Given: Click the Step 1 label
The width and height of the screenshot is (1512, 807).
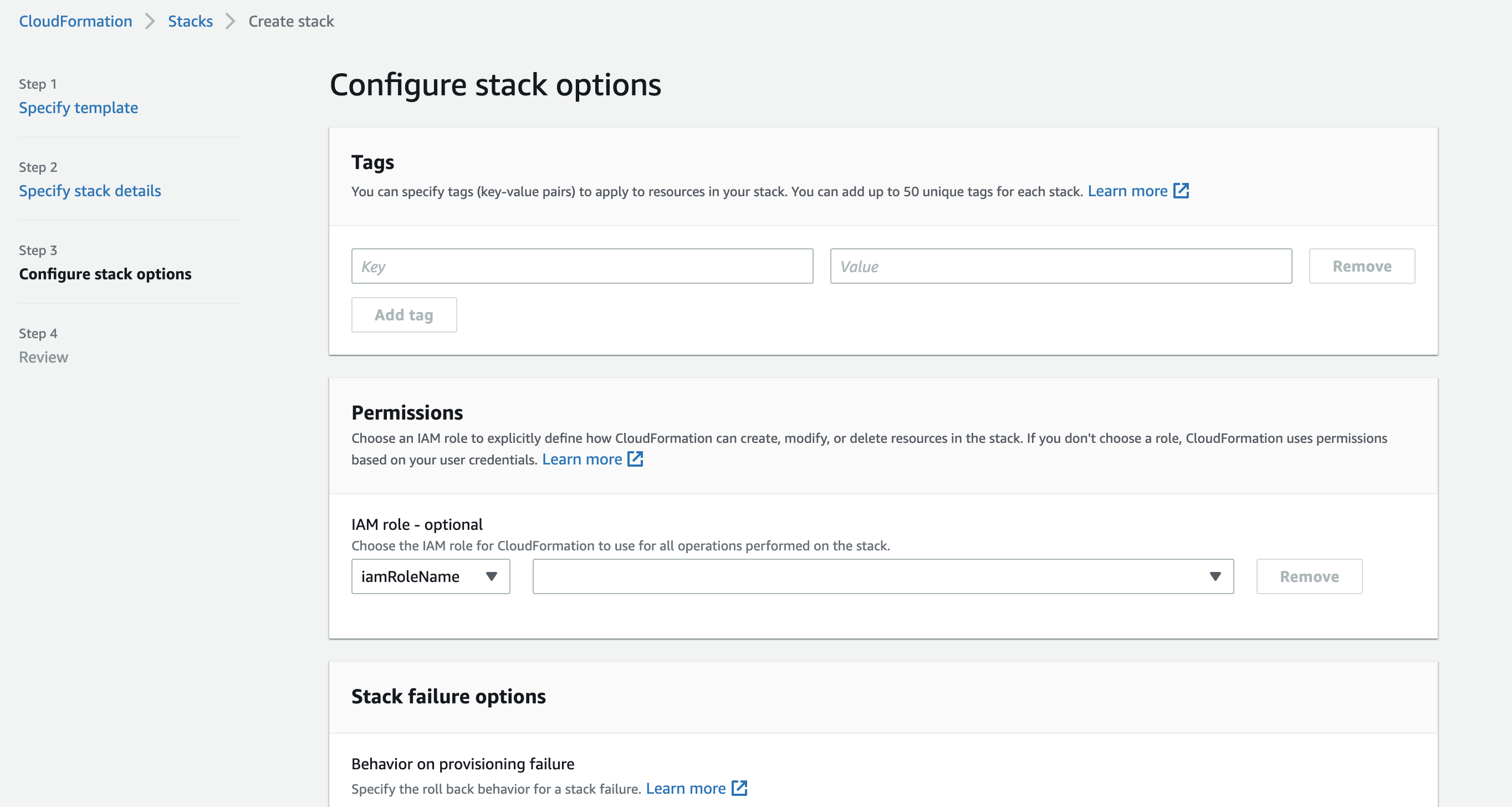Looking at the screenshot, I should coord(38,84).
